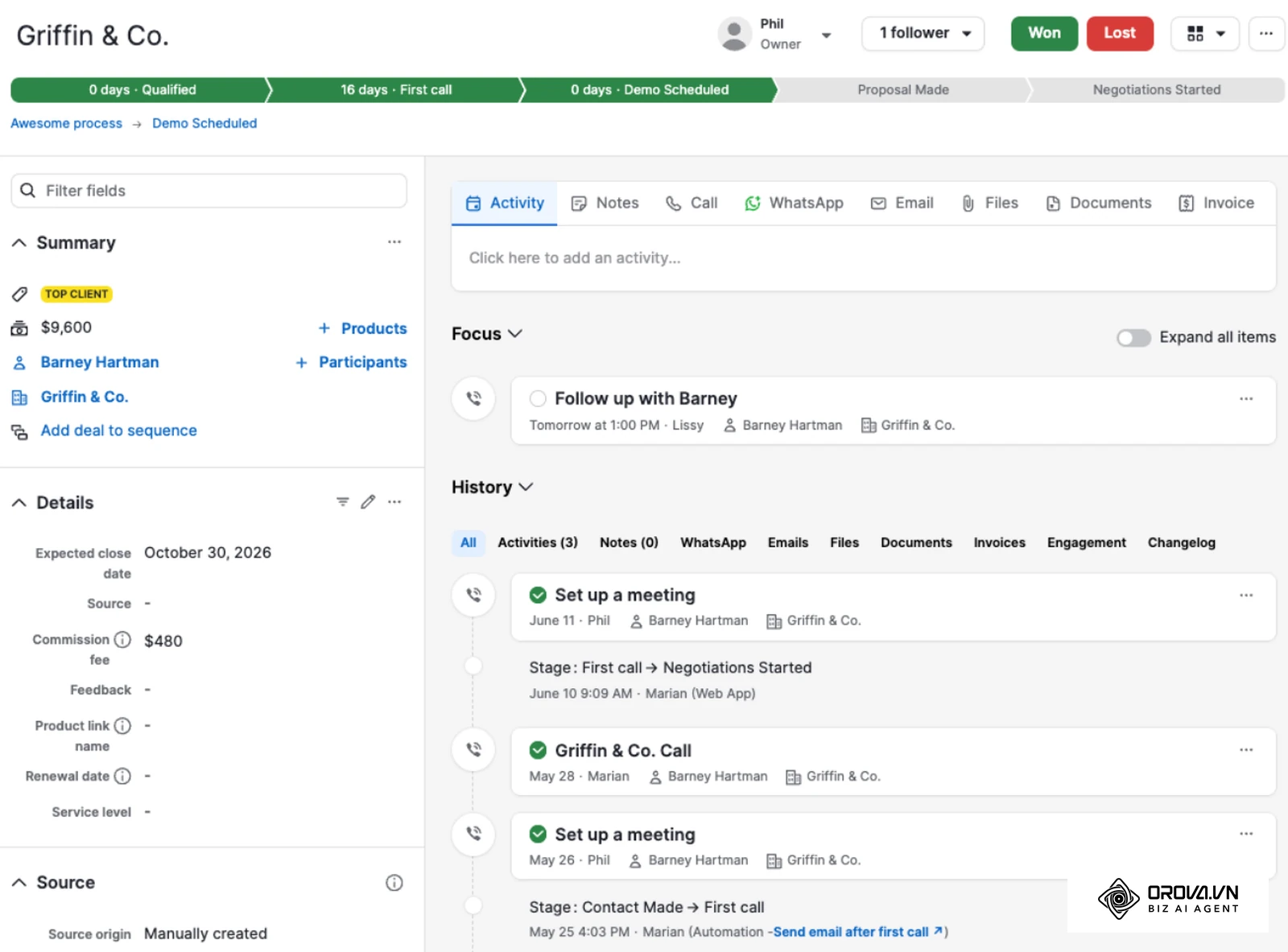
Task: Click the call icon beside Follow up with Barney
Action: 473,398
